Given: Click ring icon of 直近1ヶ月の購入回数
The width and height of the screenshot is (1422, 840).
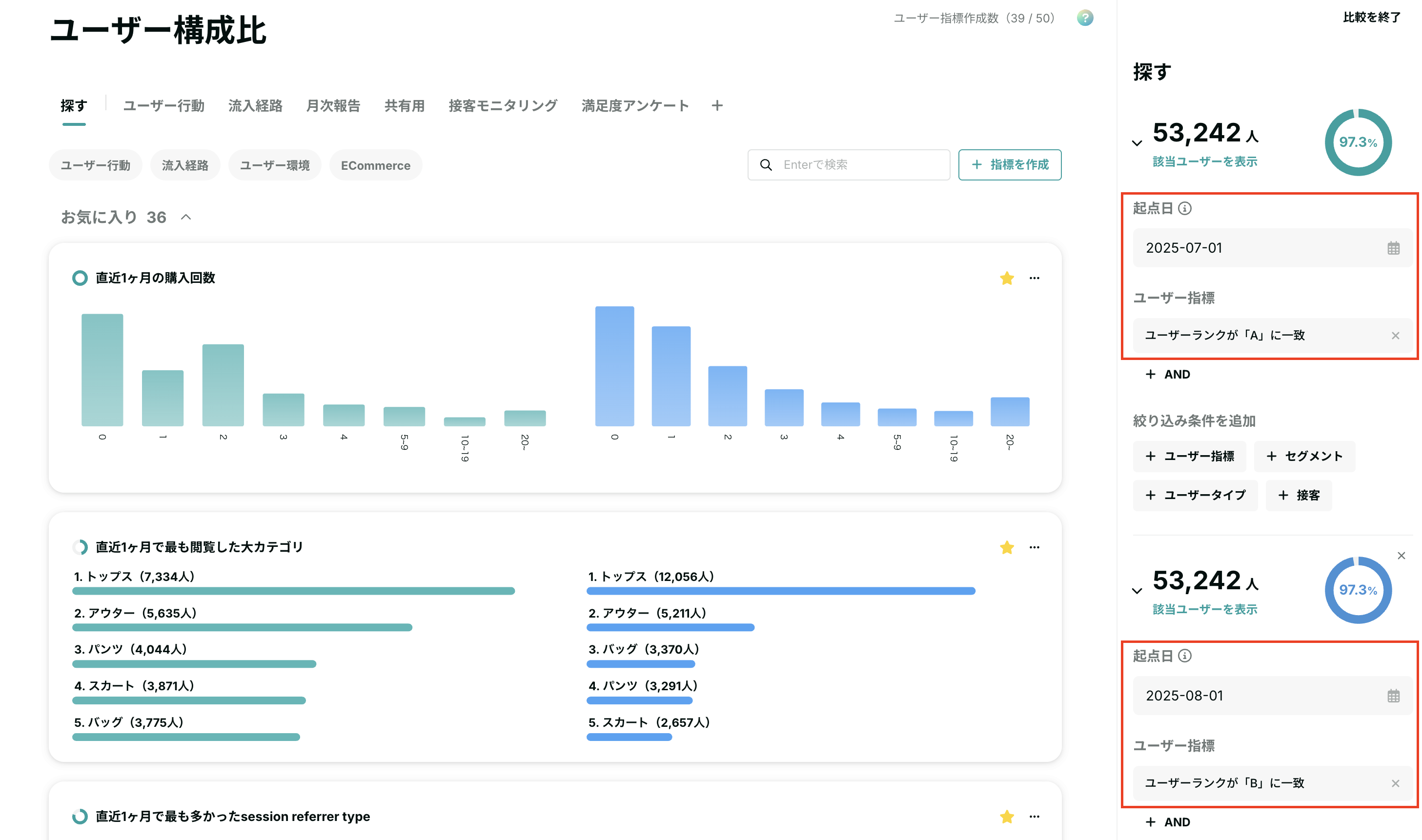Looking at the screenshot, I should tap(80, 278).
